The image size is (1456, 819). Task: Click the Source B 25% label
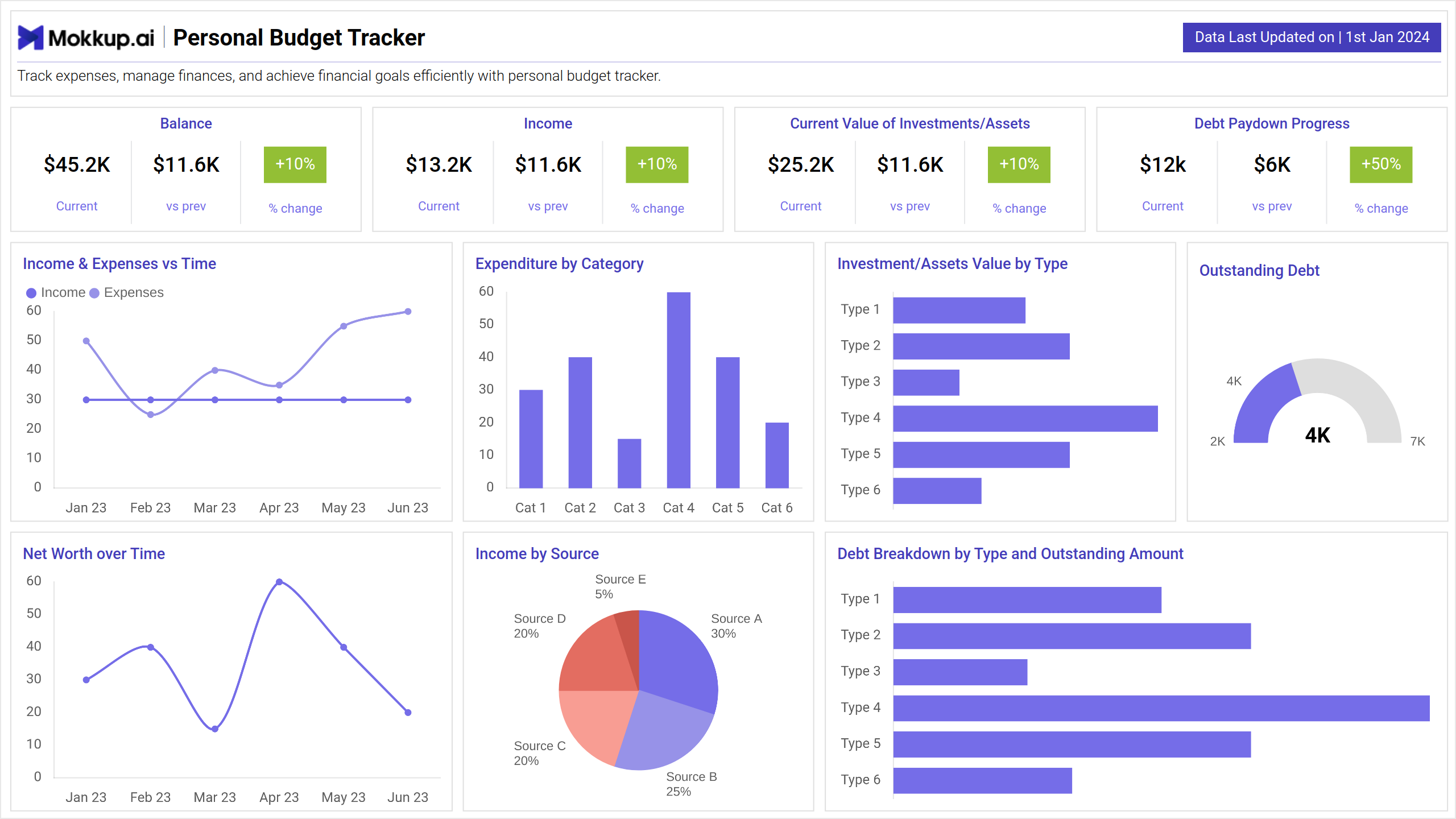point(691,784)
